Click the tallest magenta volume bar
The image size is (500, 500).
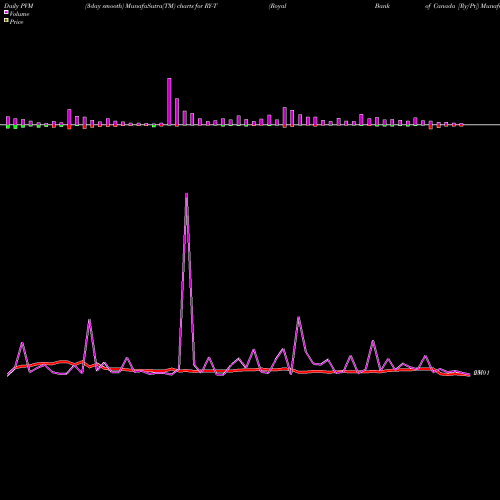[169, 102]
